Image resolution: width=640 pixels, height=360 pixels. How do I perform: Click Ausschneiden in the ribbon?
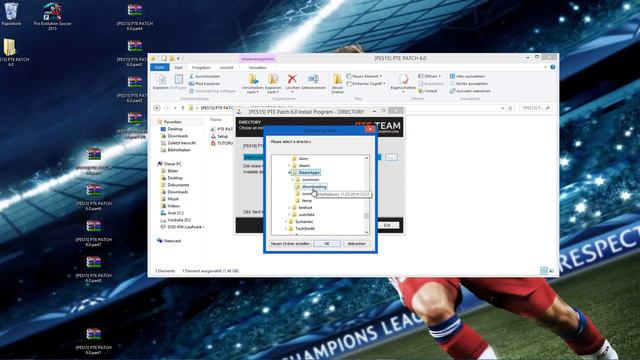(204, 76)
